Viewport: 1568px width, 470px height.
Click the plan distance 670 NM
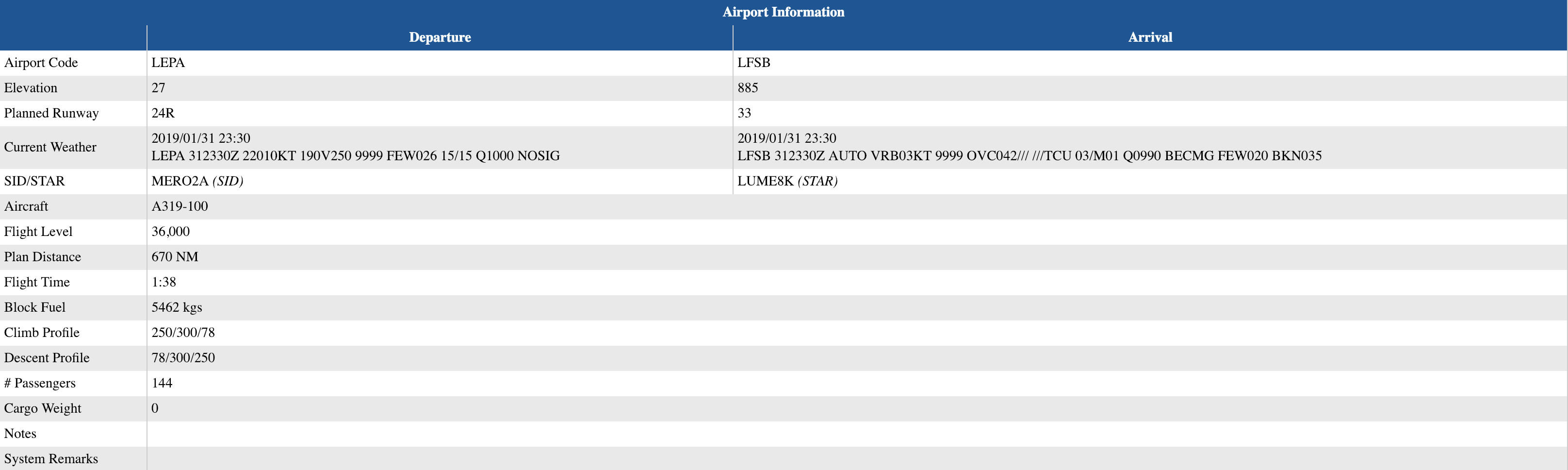click(175, 257)
